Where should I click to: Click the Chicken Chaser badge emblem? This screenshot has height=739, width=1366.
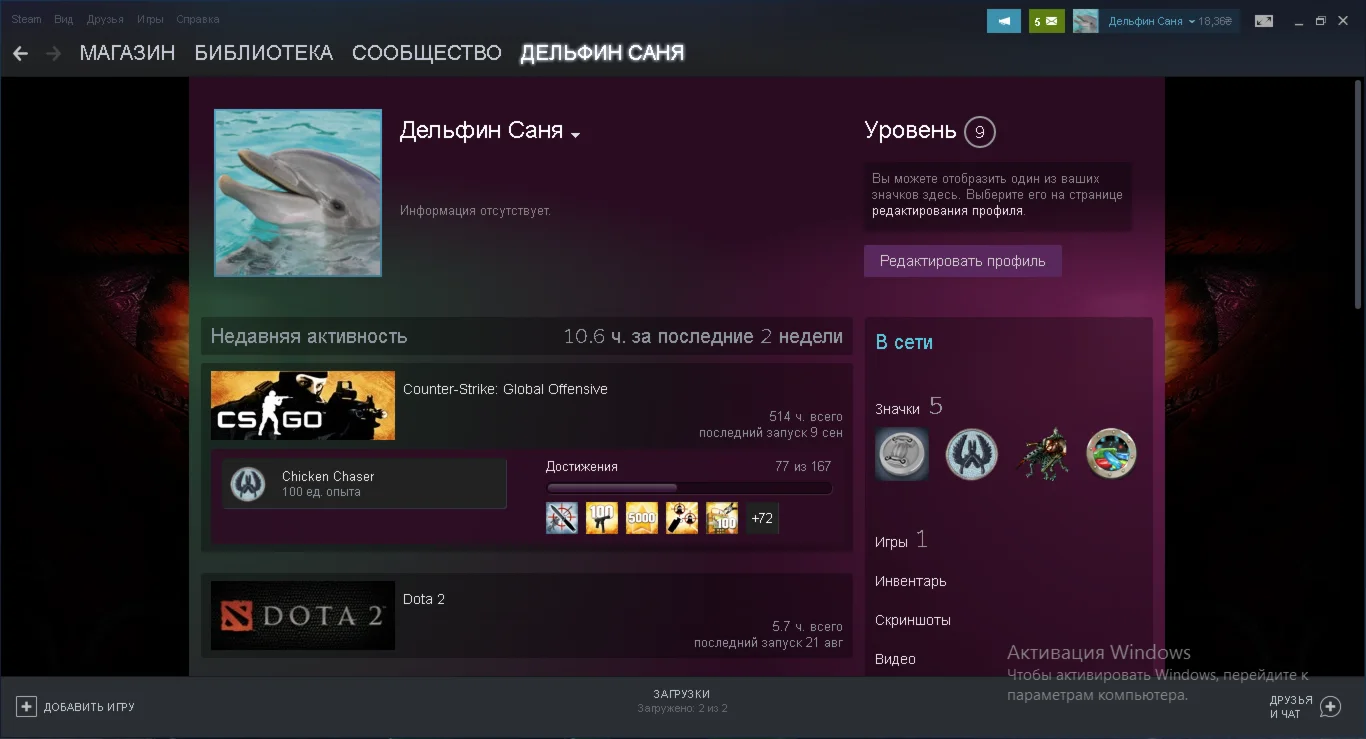click(x=247, y=482)
